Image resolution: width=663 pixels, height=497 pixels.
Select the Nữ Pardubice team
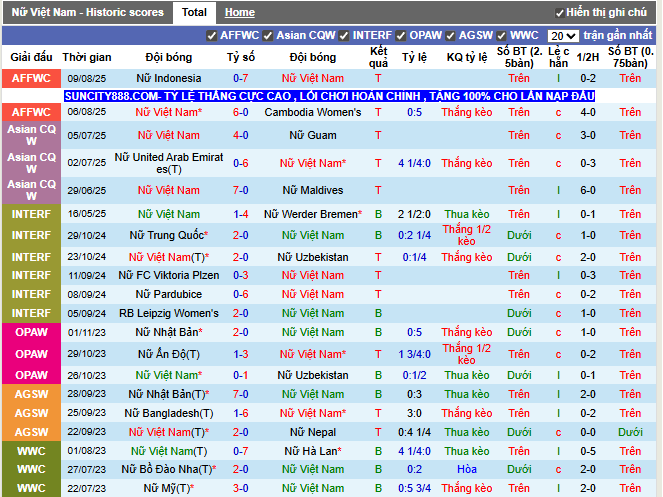168,294
